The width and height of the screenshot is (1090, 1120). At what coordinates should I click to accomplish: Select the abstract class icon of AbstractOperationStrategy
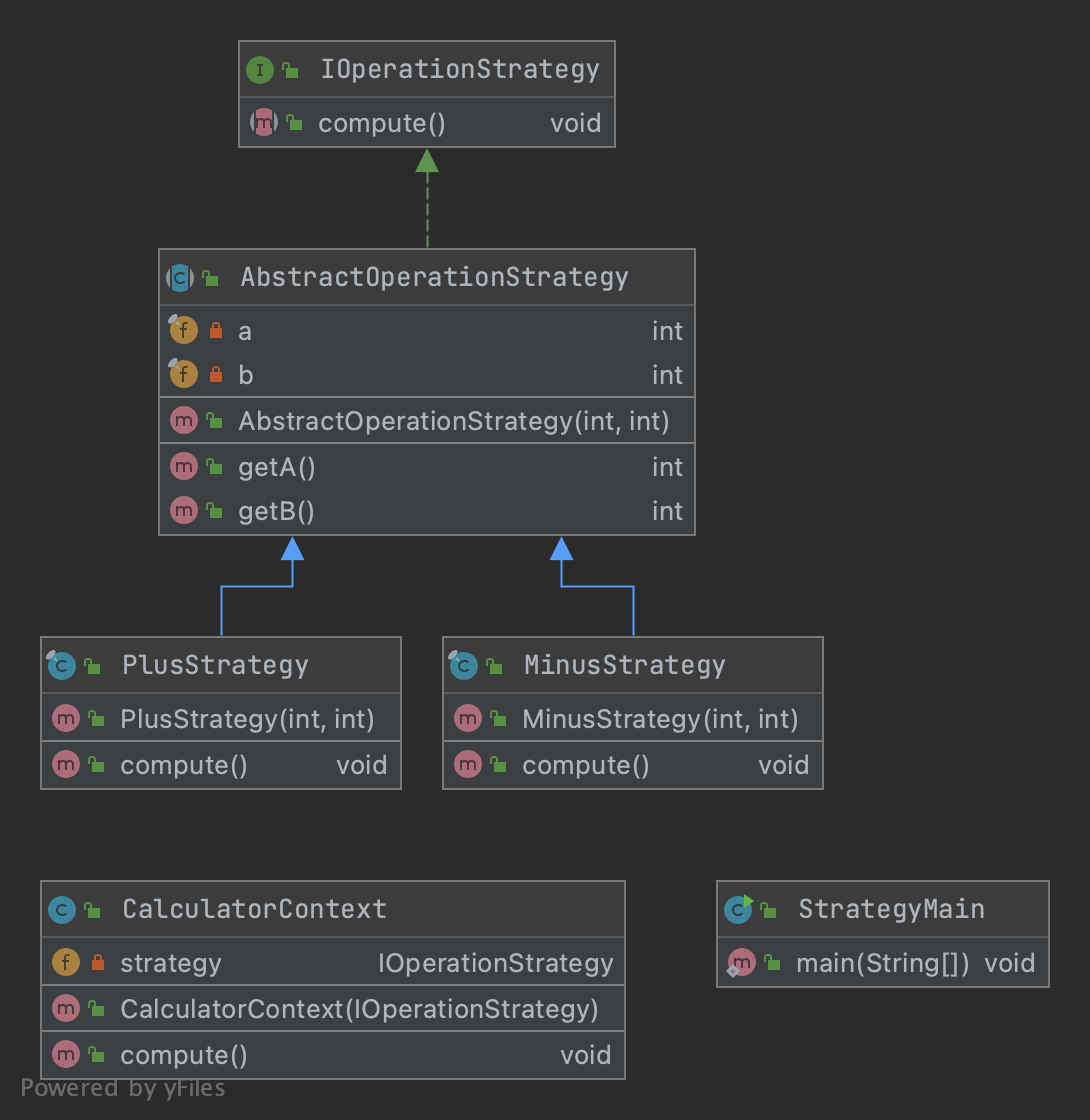coord(181,277)
